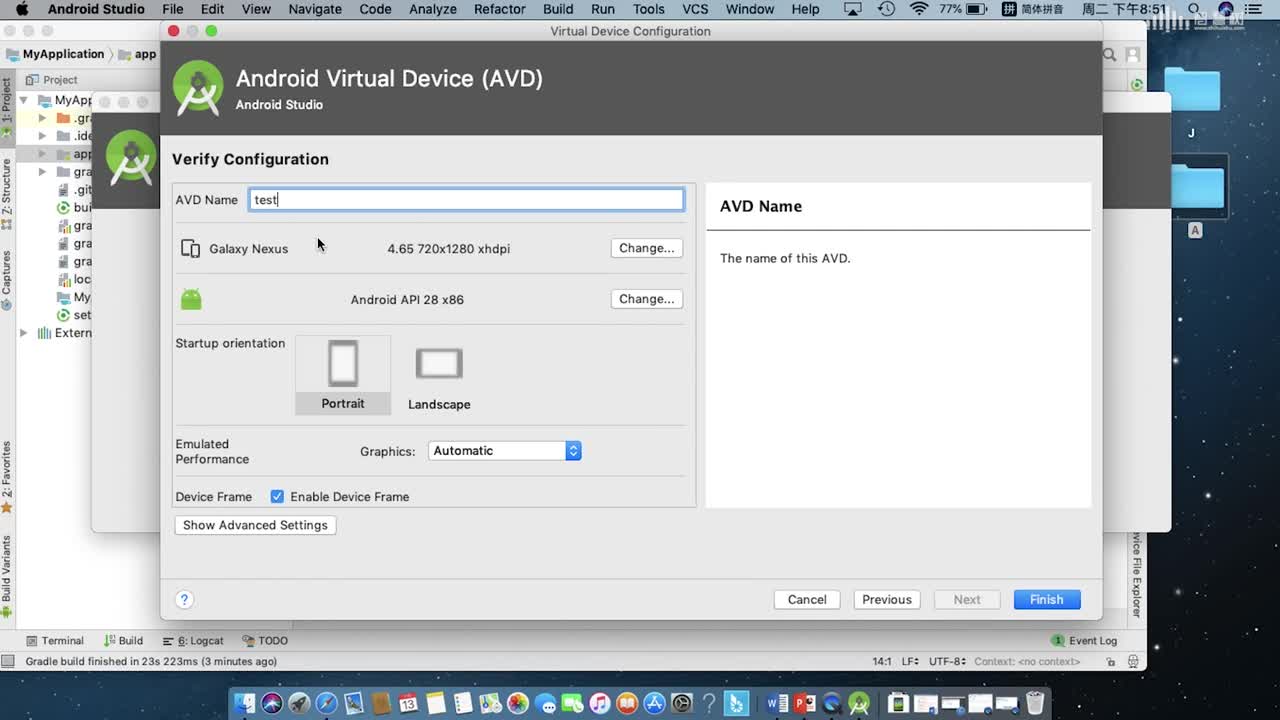The image size is (1280, 720).
Task: Open Android Studio from the Dock
Action: pyautogui.click(x=858, y=704)
